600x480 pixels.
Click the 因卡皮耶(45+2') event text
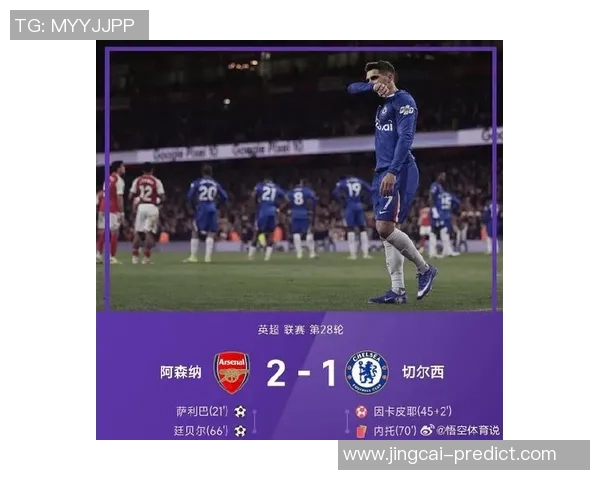(412, 412)
